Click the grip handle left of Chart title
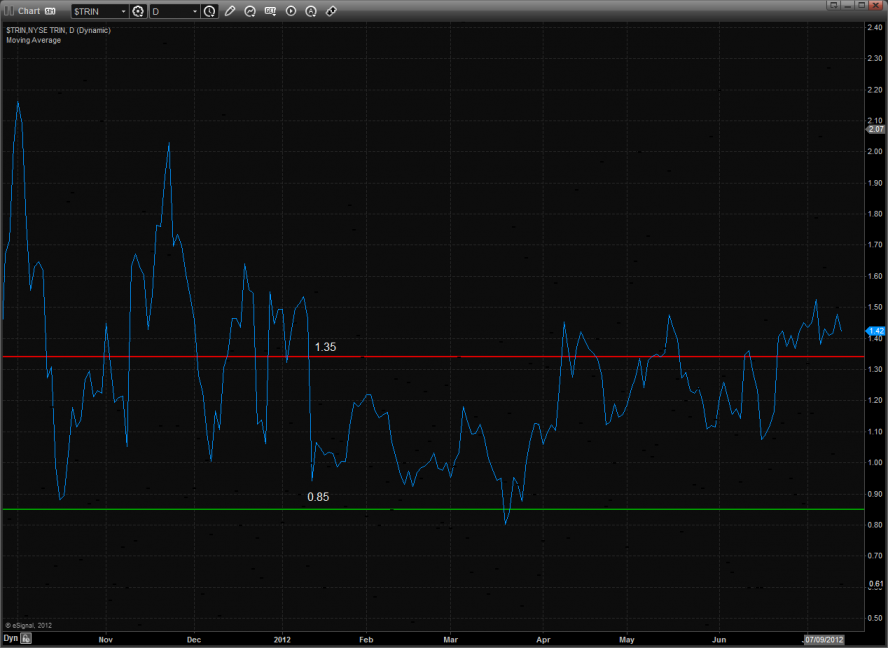Viewport: 888px width, 648px height. (8, 11)
